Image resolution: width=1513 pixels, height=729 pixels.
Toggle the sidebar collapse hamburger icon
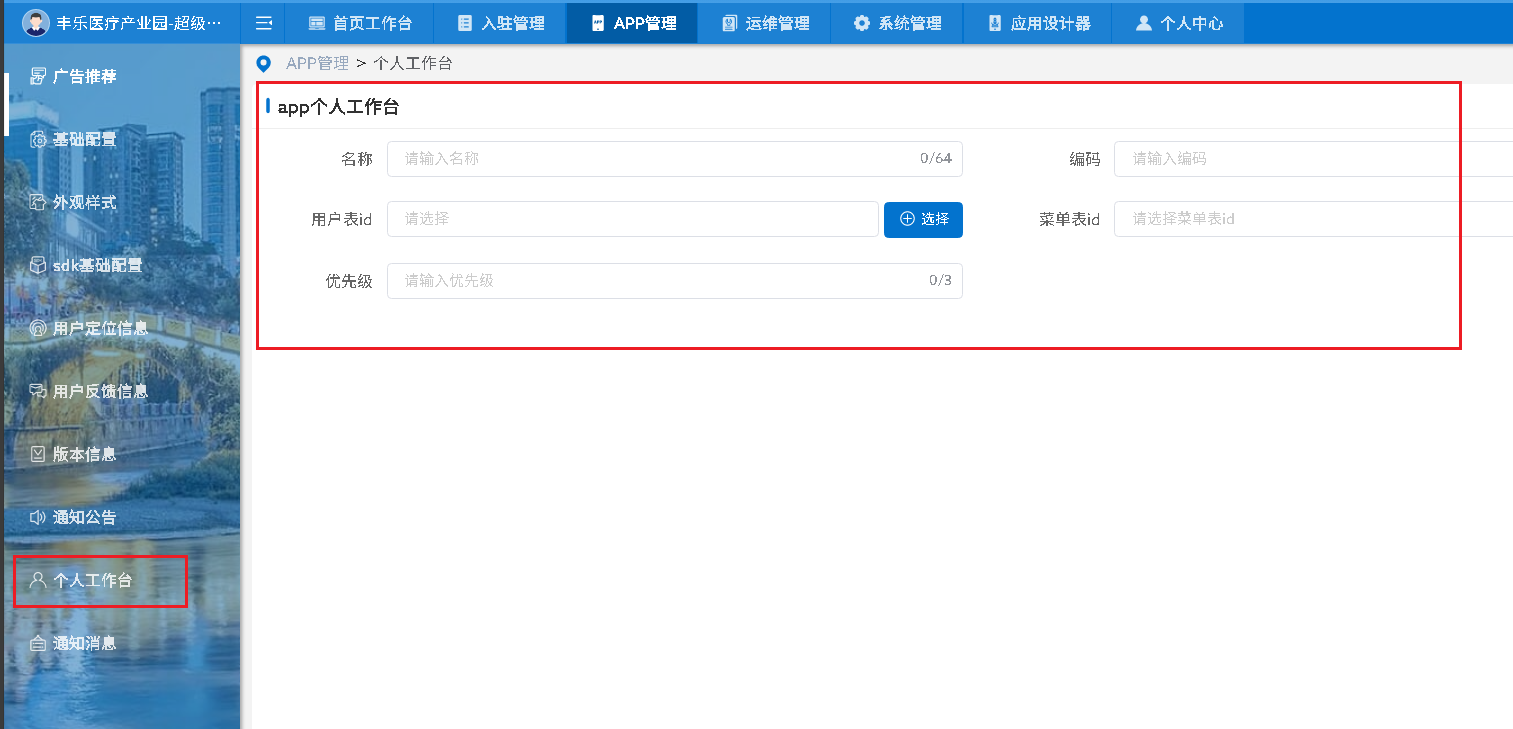pos(263,23)
